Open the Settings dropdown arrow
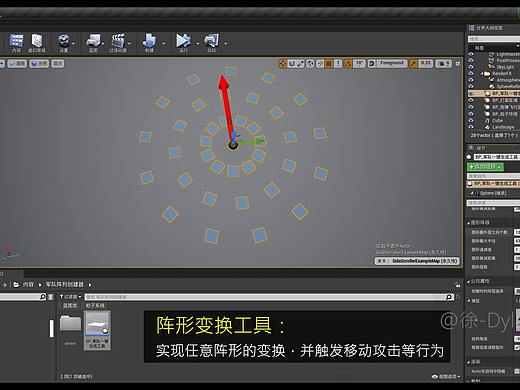 click(x=74, y=43)
